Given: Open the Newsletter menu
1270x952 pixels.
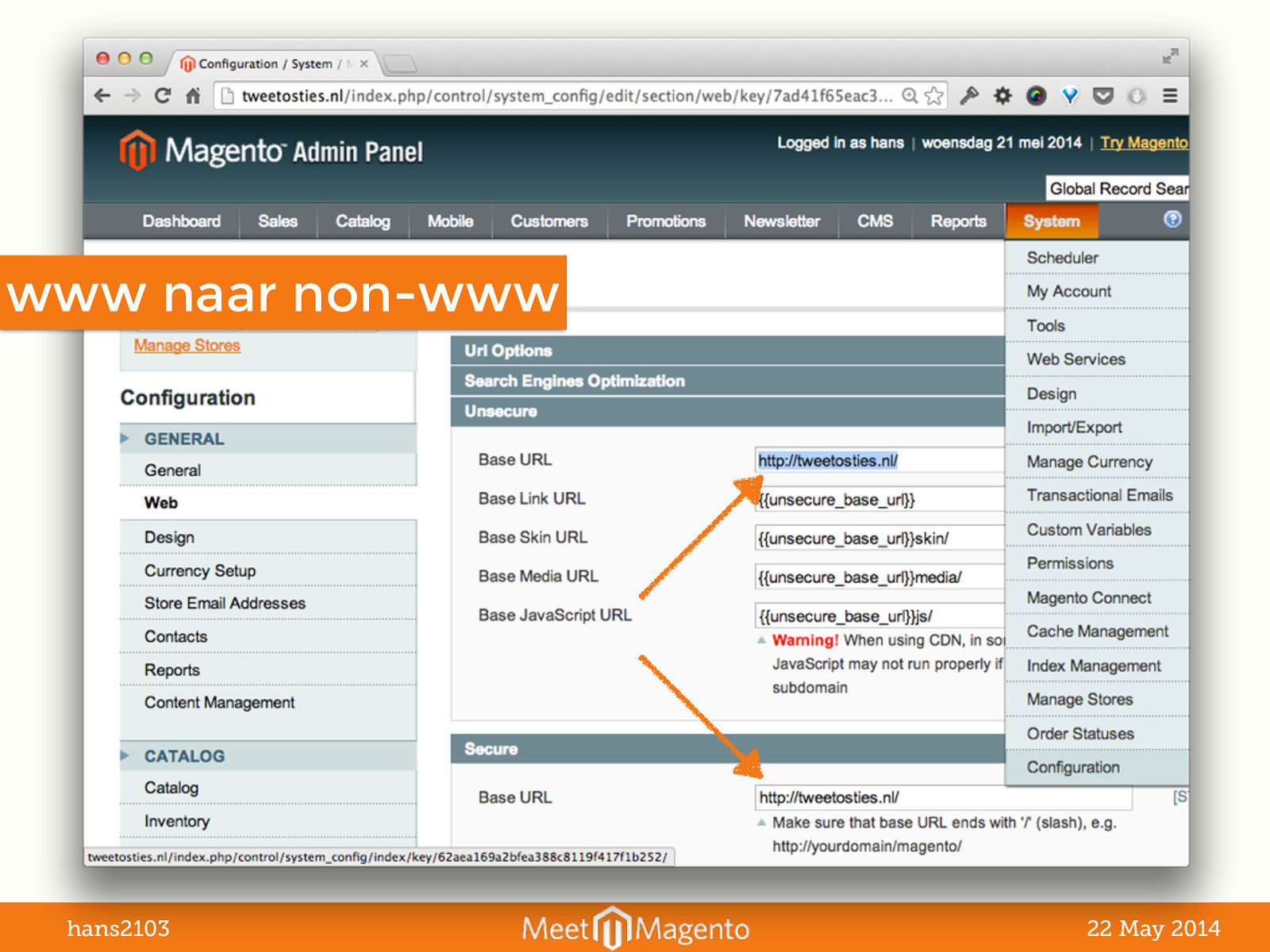Looking at the screenshot, I should (782, 221).
